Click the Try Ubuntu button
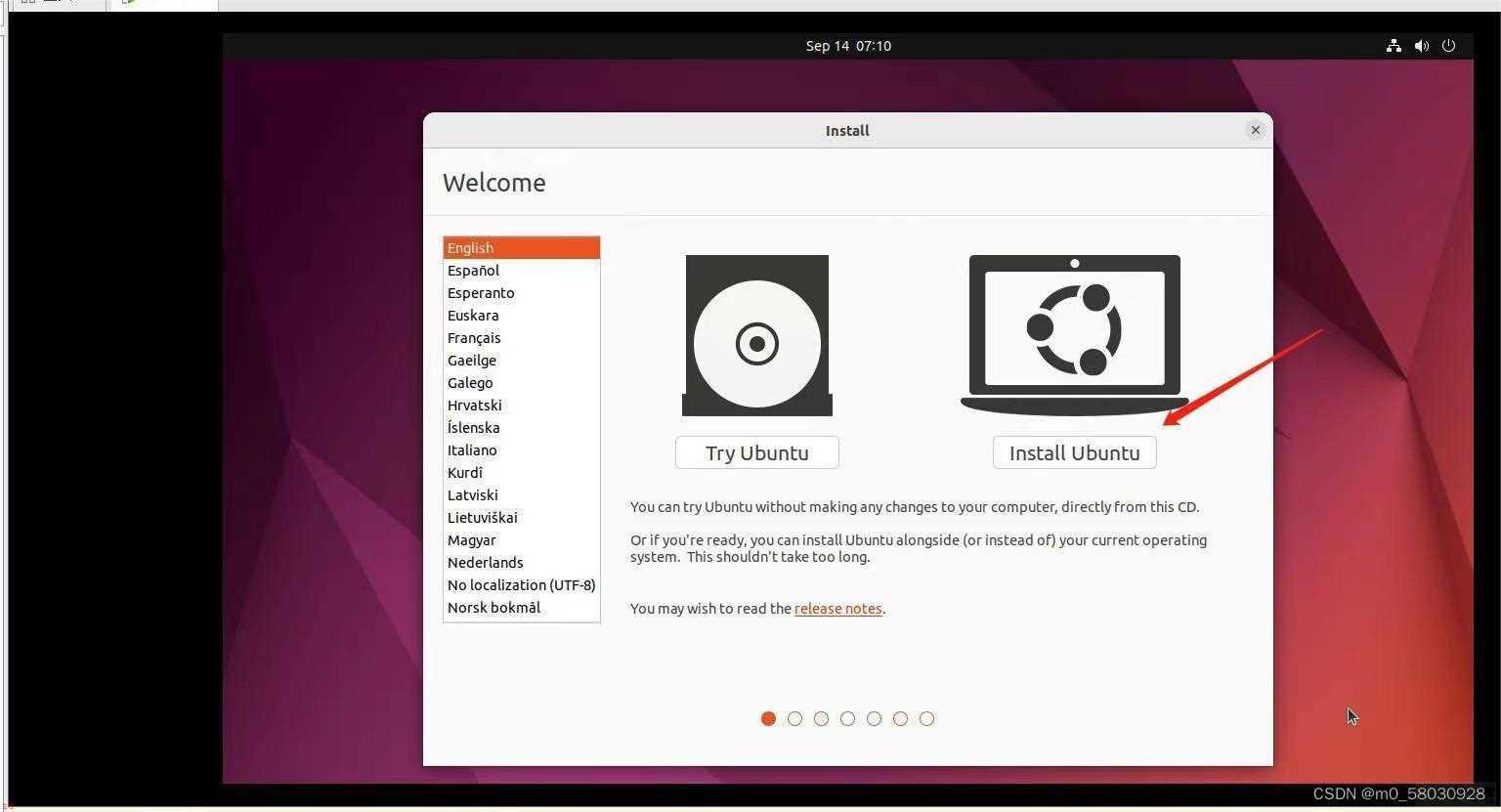The image size is (1501, 812). click(756, 452)
